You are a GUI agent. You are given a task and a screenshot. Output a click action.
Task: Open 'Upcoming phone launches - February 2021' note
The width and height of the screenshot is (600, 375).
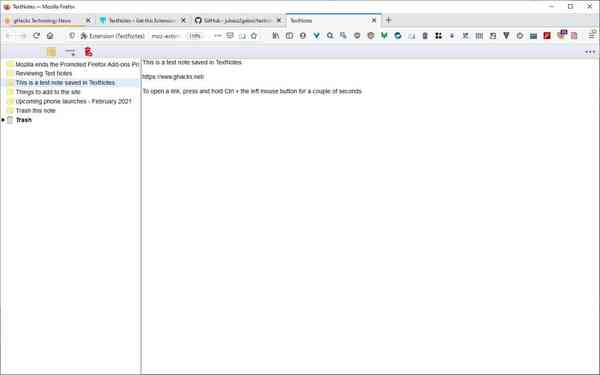click(x=73, y=101)
